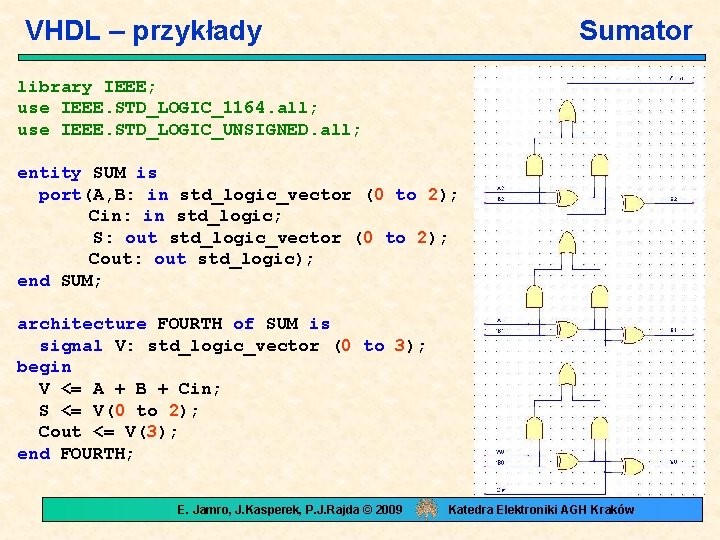Click the line "architecture FOURTH of SUM is"
The height and width of the screenshot is (540, 720).
pos(174,324)
